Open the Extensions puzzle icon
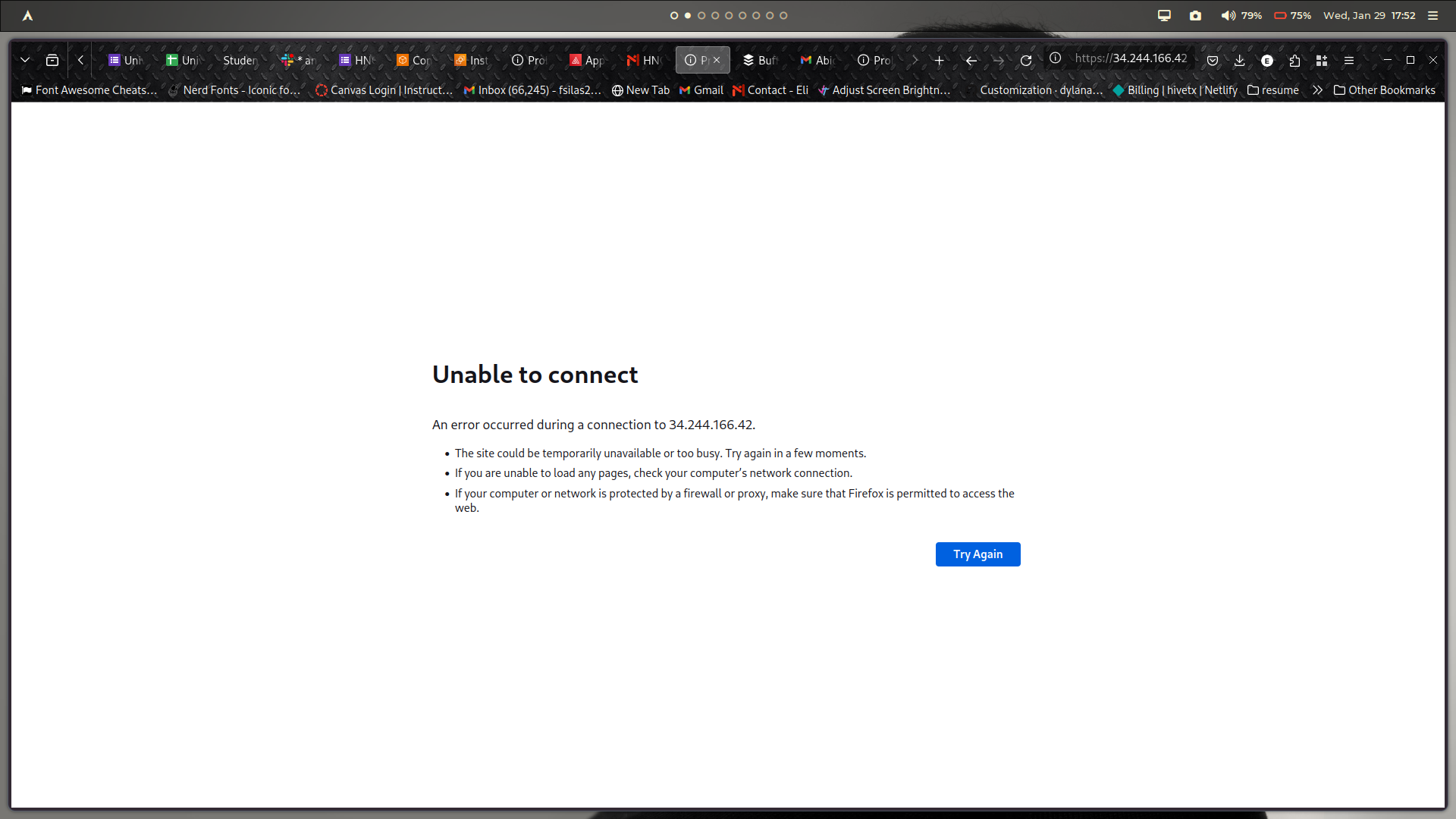This screenshot has height=819, width=1456. pyautogui.click(x=1294, y=61)
